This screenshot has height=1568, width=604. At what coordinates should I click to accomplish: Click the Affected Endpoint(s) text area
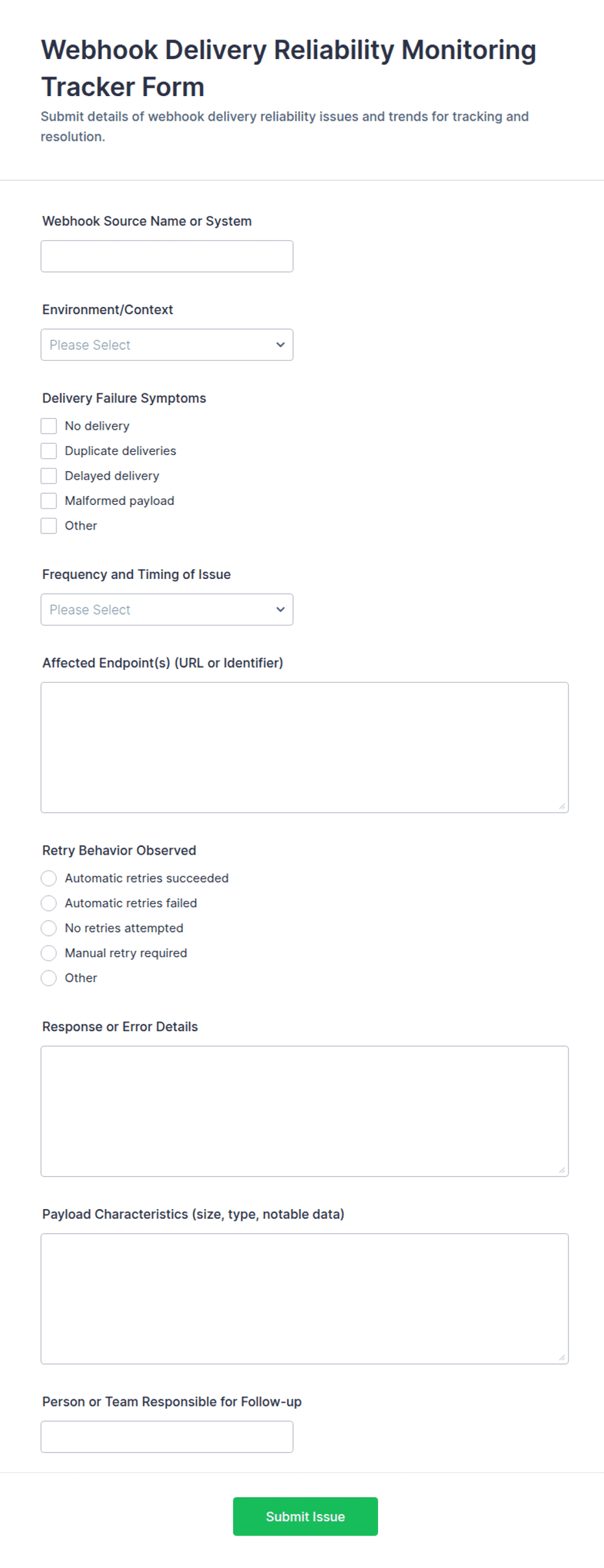click(x=305, y=748)
